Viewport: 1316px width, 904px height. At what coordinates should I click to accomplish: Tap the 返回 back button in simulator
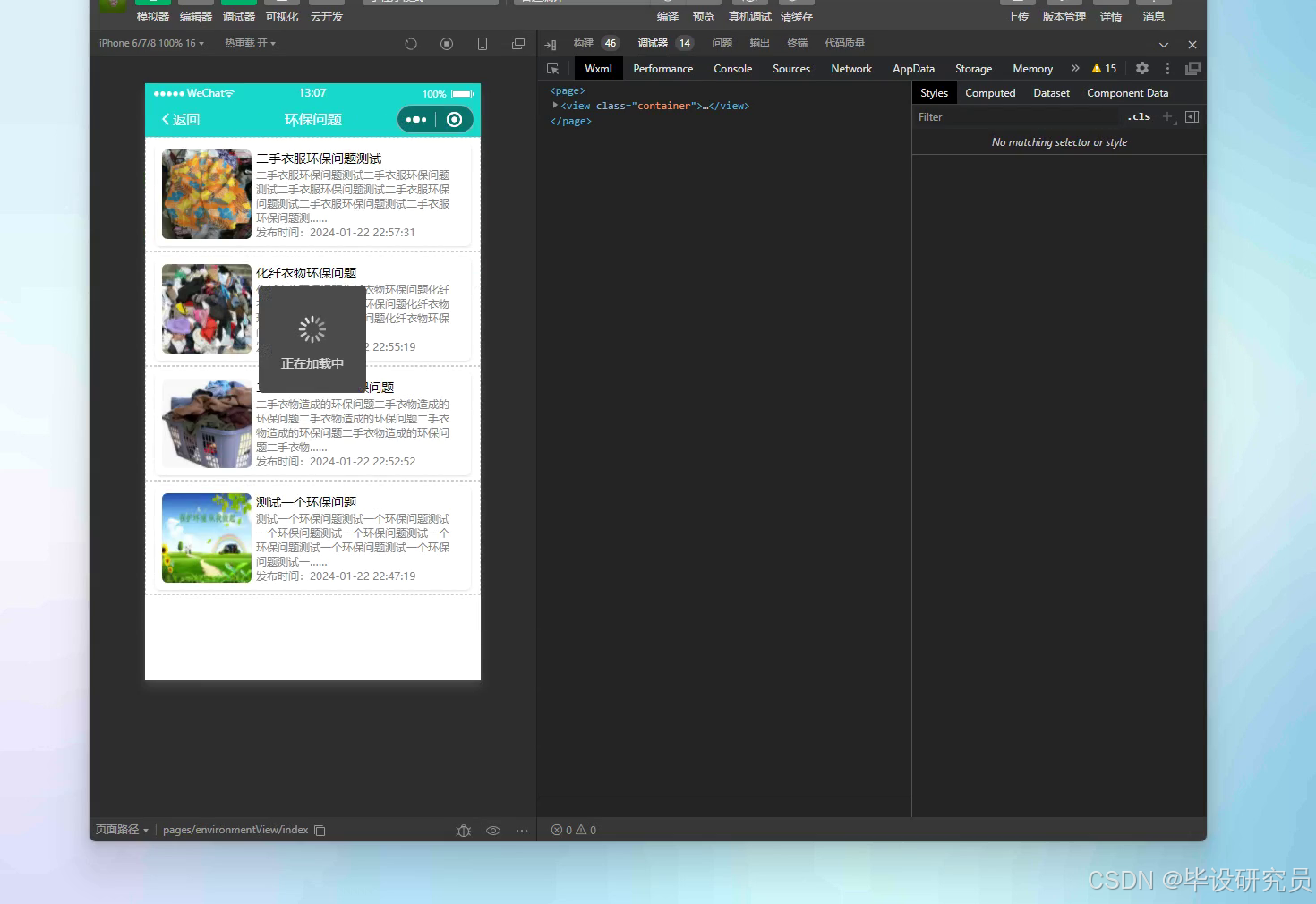tap(181, 119)
